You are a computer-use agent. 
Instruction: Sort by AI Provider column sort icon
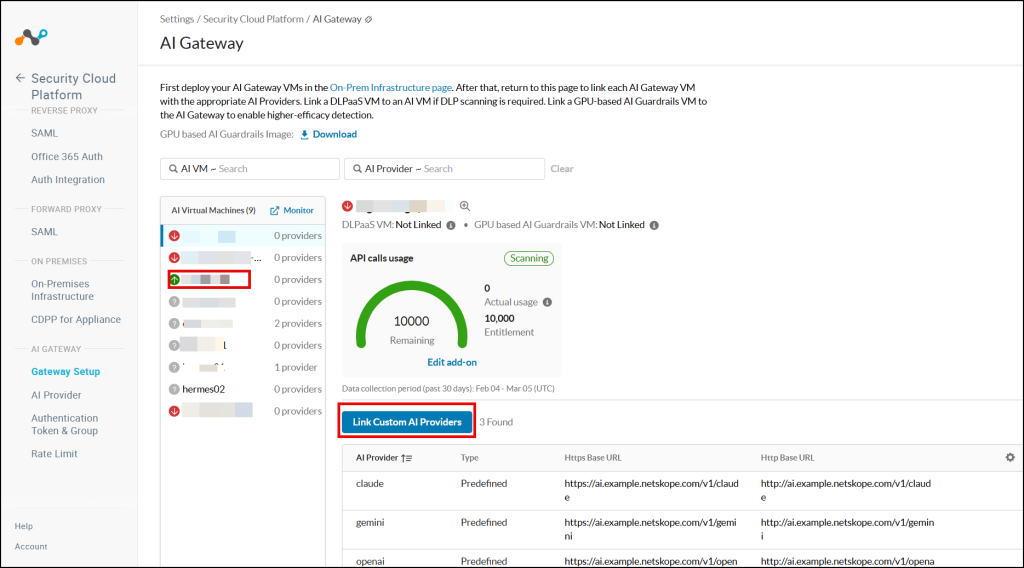tap(407, 458)
